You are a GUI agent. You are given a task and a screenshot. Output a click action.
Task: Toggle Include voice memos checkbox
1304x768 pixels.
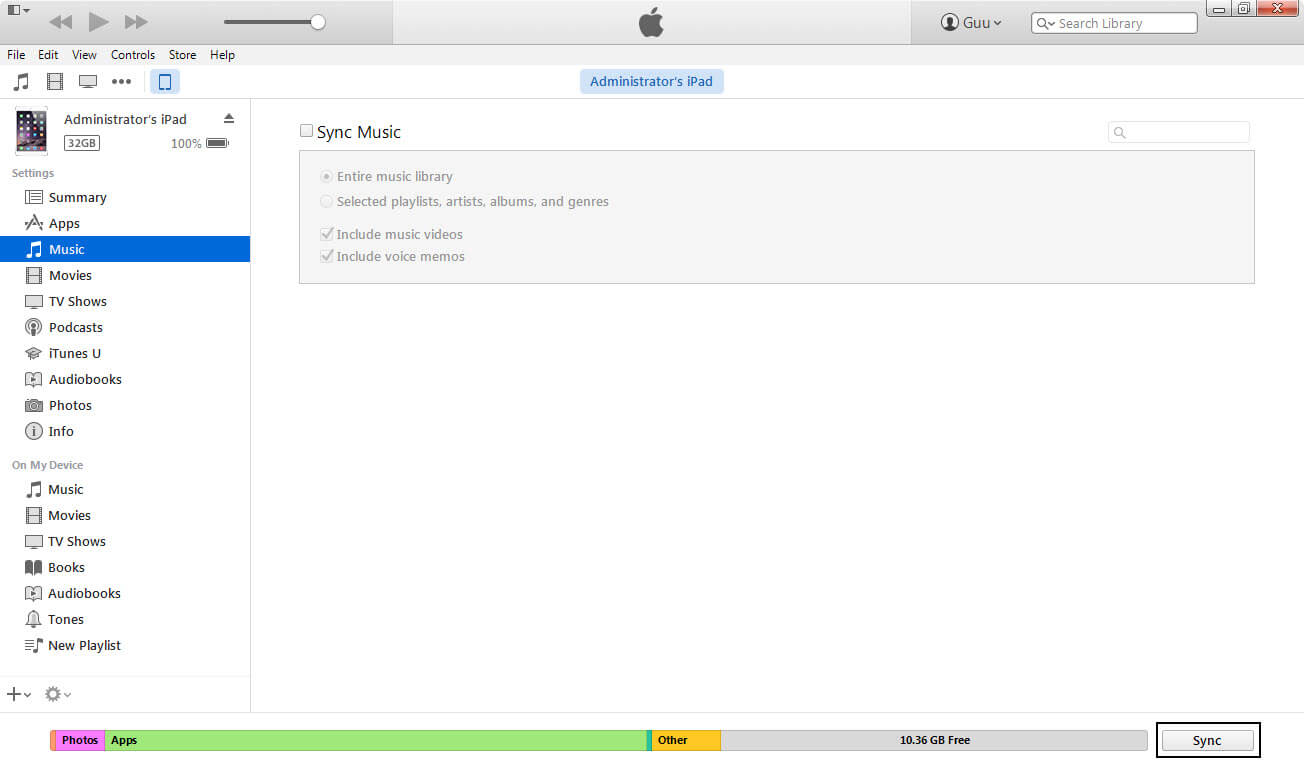326,256
